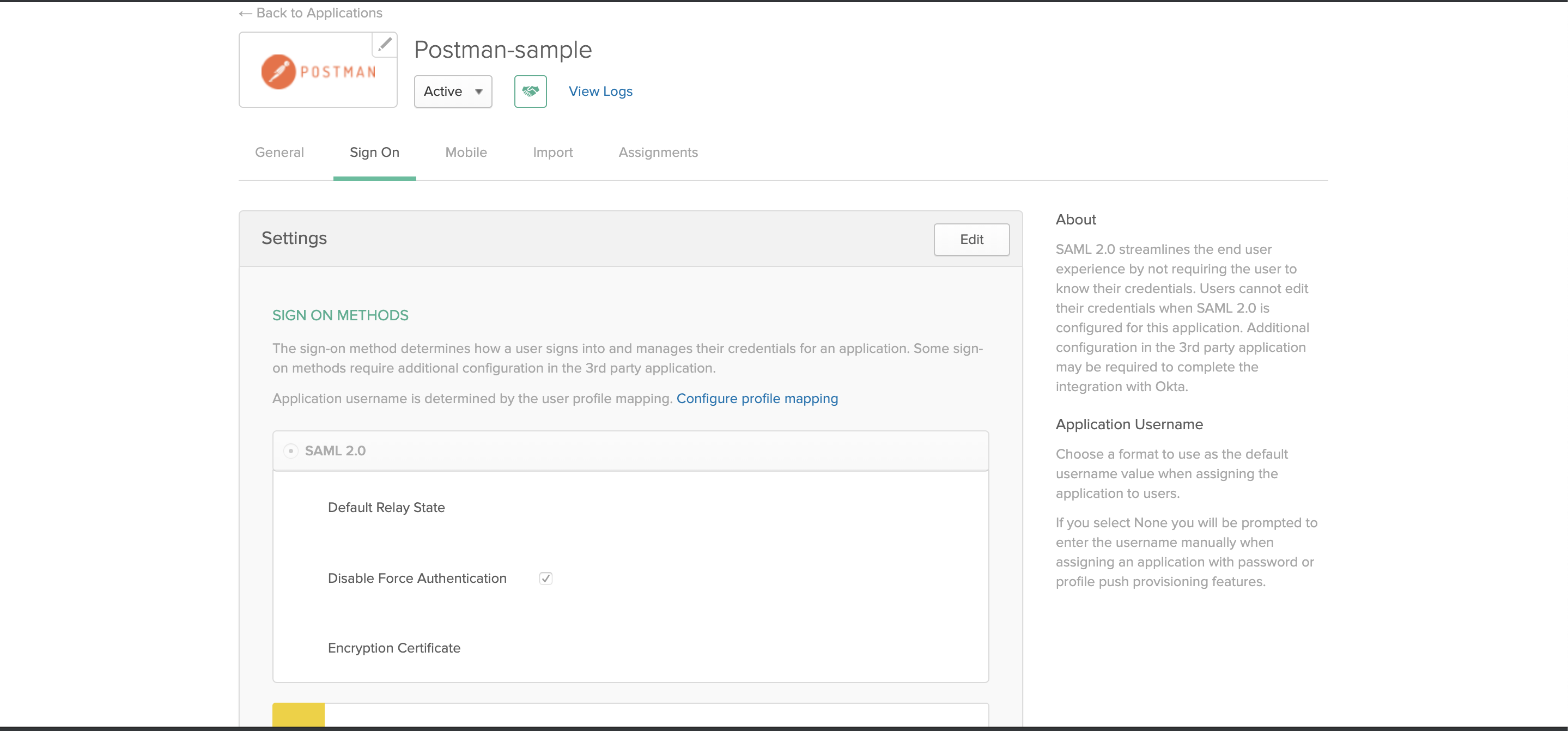This screenshot has height=731, width=1568.
Task: Click the Postman-sample application title
Action: 503,50
